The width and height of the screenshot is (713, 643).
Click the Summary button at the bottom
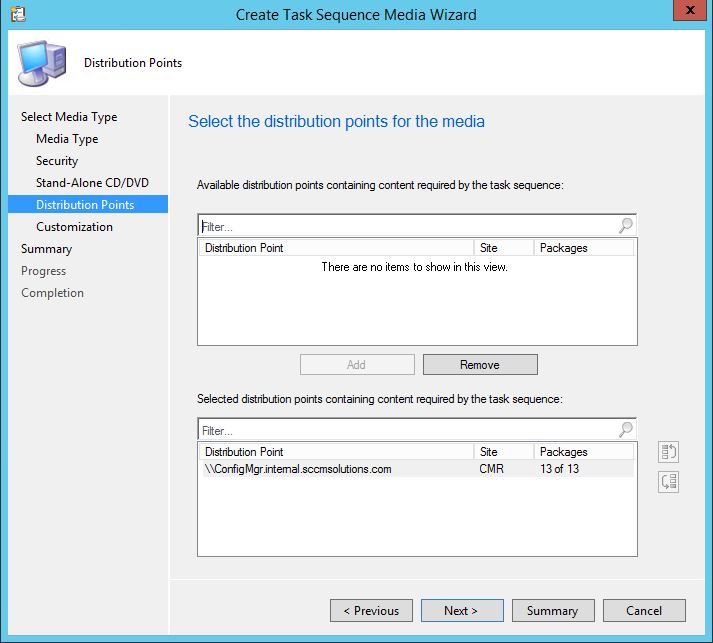tap(552, 611)
